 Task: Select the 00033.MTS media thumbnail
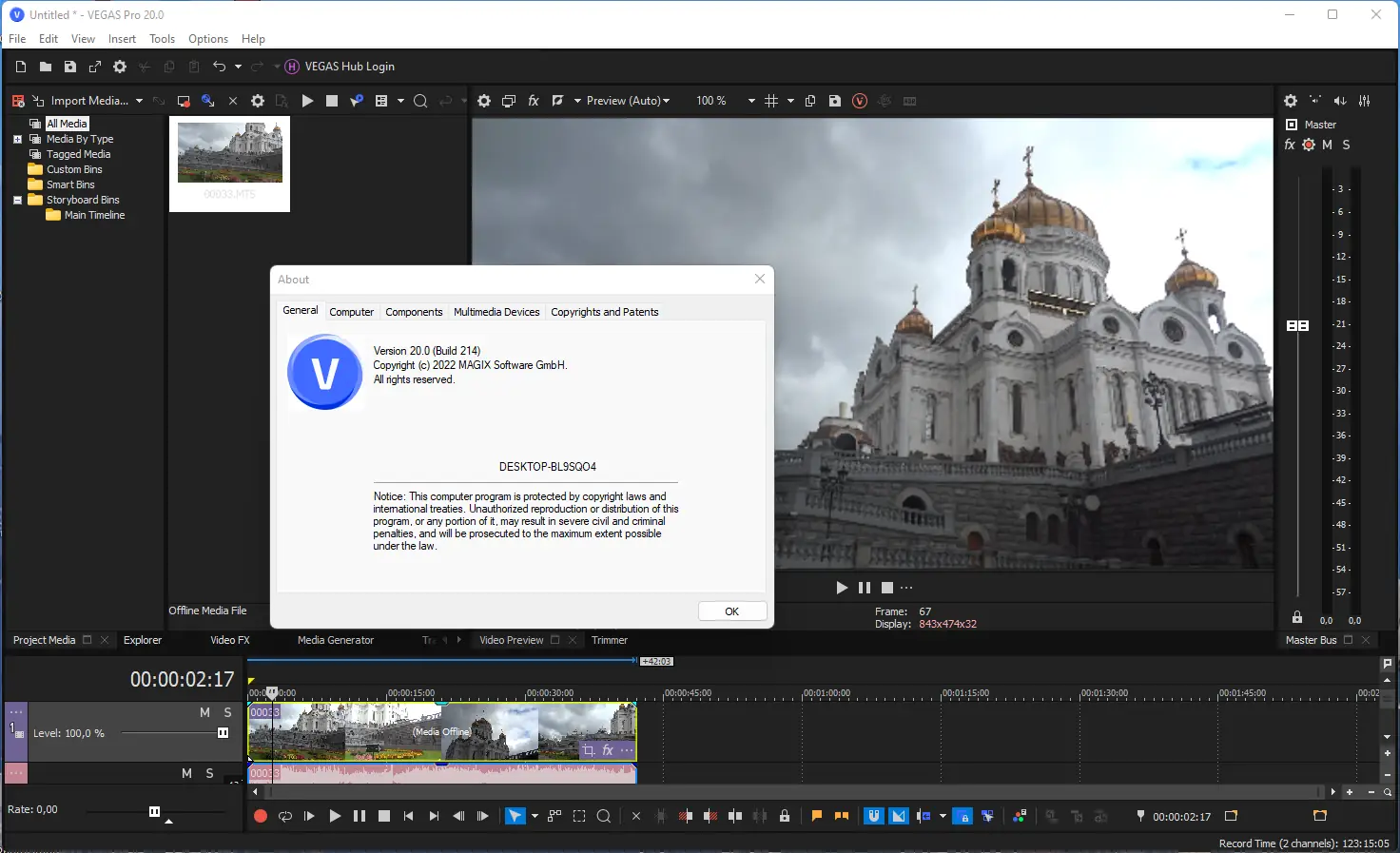229,152
